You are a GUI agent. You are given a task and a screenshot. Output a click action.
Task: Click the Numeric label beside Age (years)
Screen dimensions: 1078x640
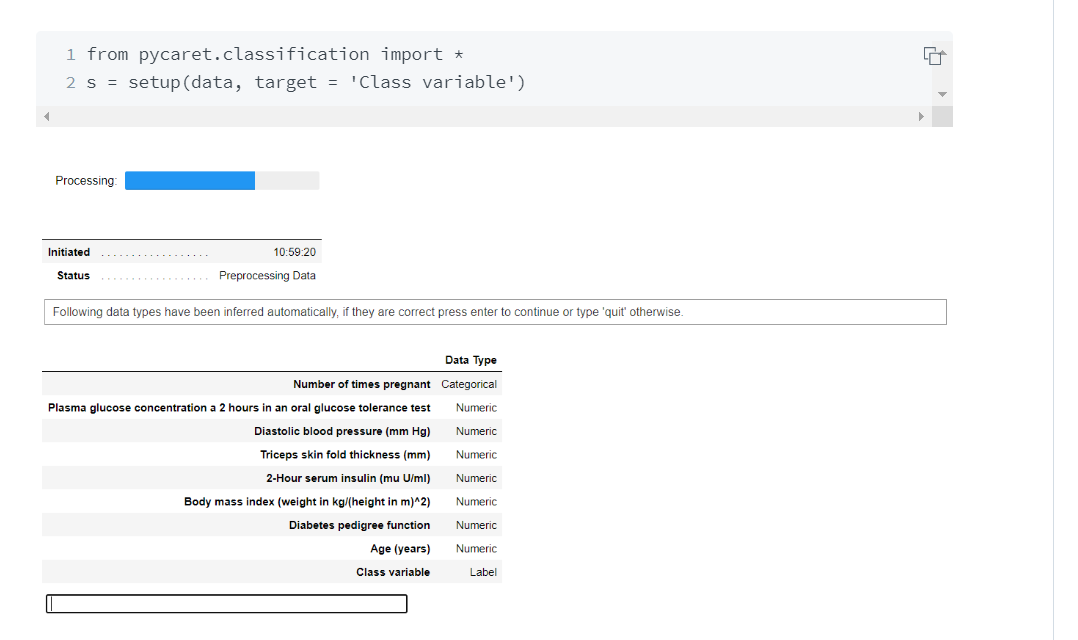pyautogui.click(x=476, y=548)
